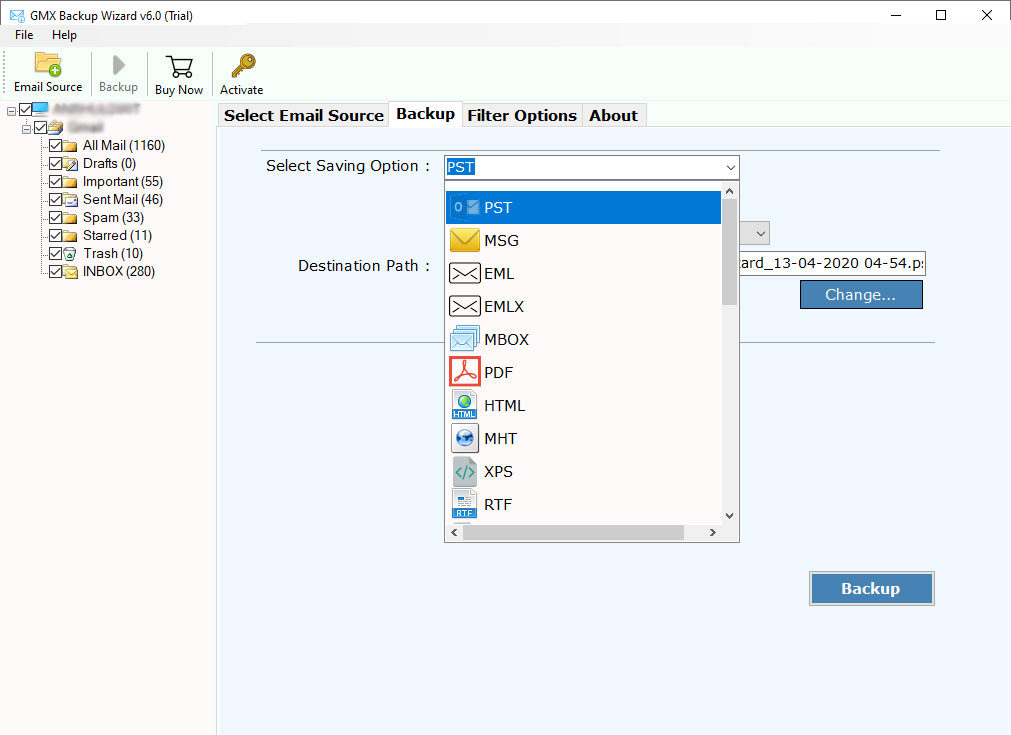Toggle the Starred folder checkbox
Screen dimensions: 1011x735
pos(55,235)
